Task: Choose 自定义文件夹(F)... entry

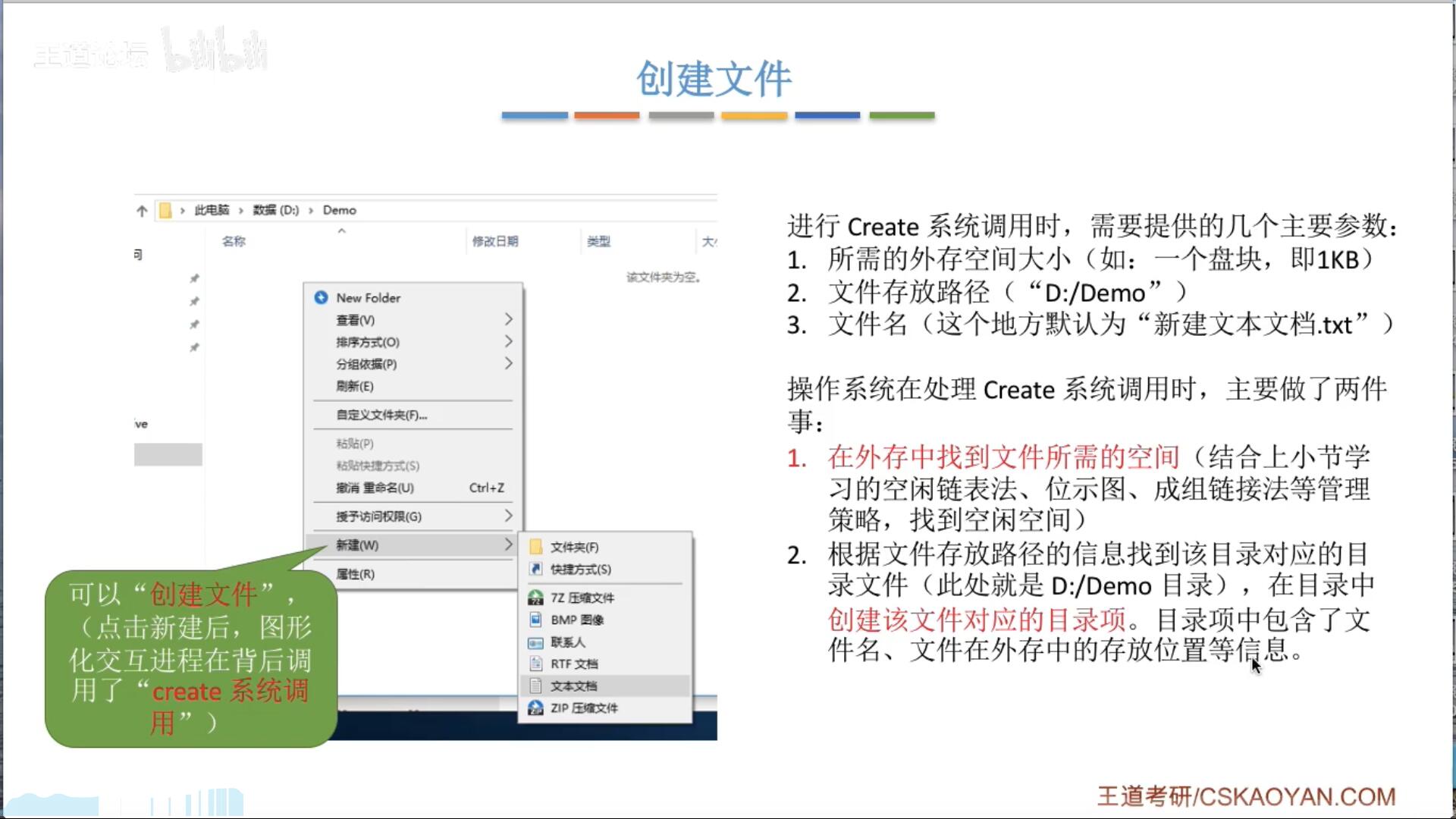Action: [413, 415]
